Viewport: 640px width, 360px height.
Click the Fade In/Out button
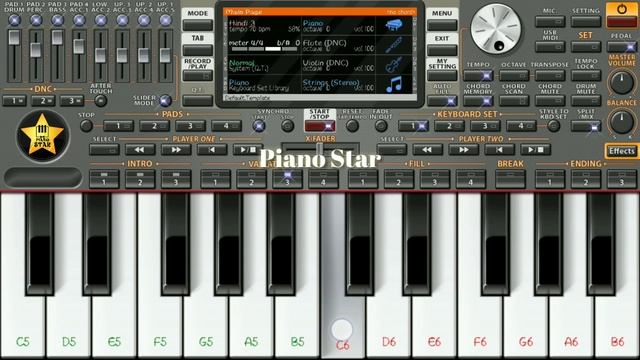(381, 126)
